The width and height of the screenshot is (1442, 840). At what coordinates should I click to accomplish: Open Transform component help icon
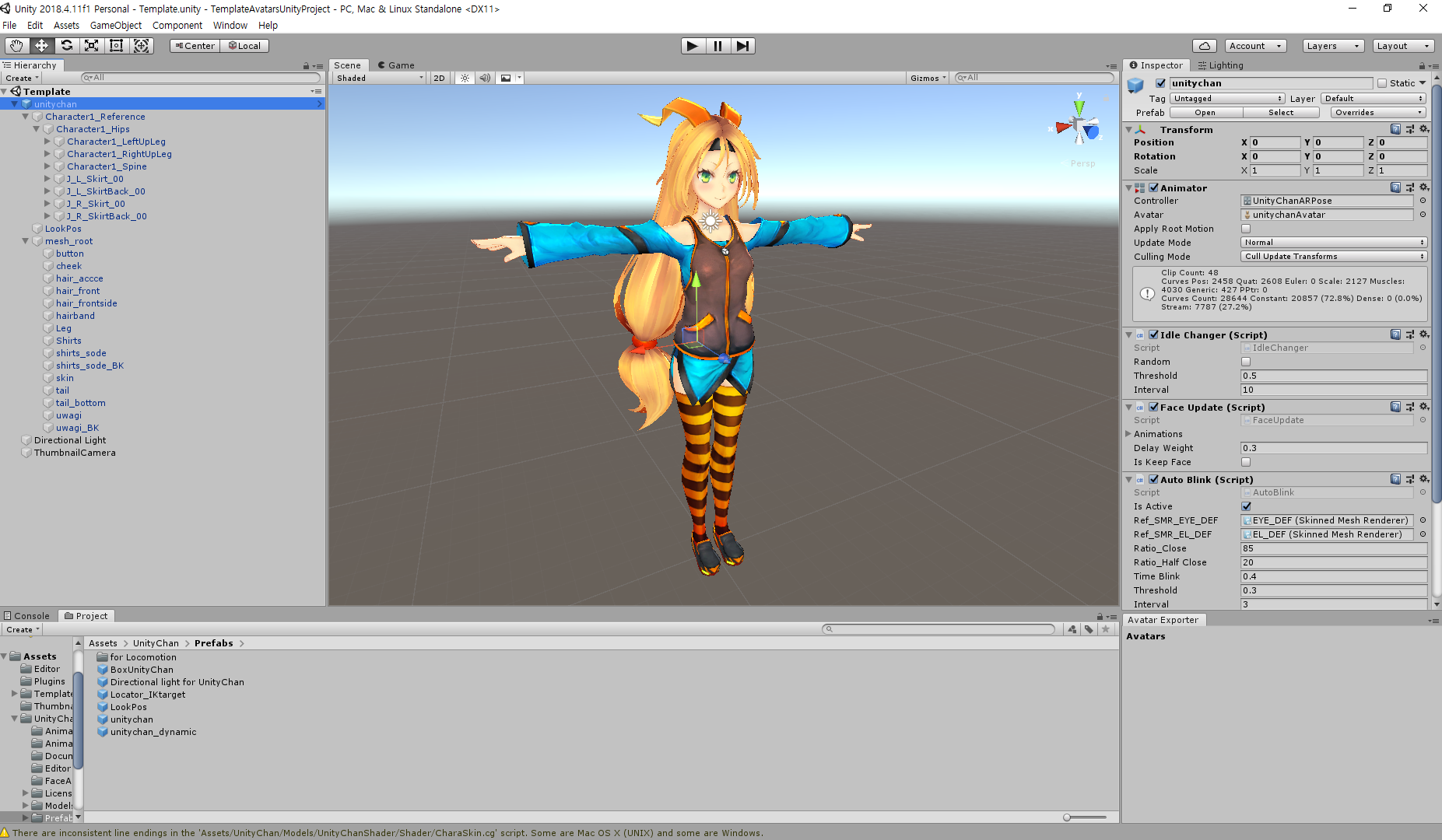pos(1395,129)
